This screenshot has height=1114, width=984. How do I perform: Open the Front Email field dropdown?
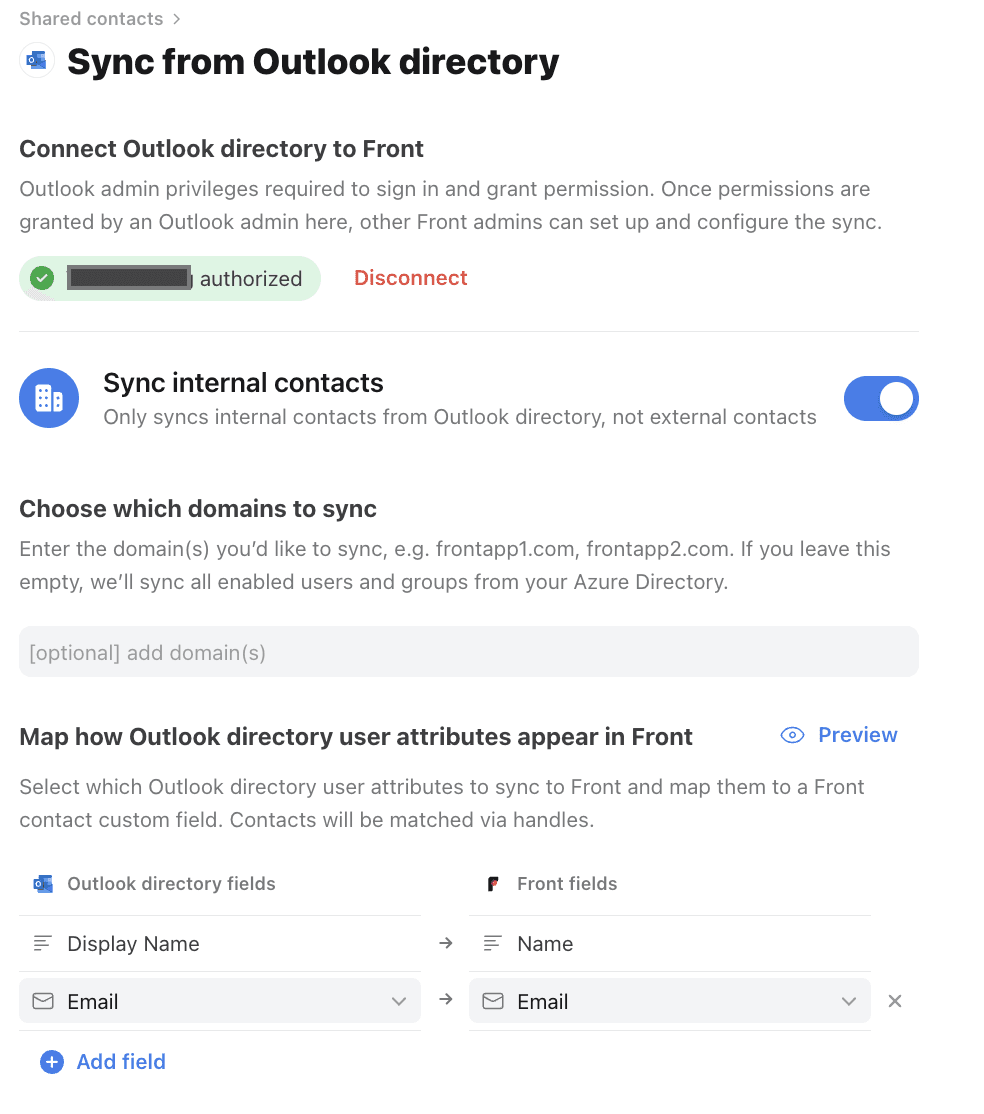point(848,1001)
